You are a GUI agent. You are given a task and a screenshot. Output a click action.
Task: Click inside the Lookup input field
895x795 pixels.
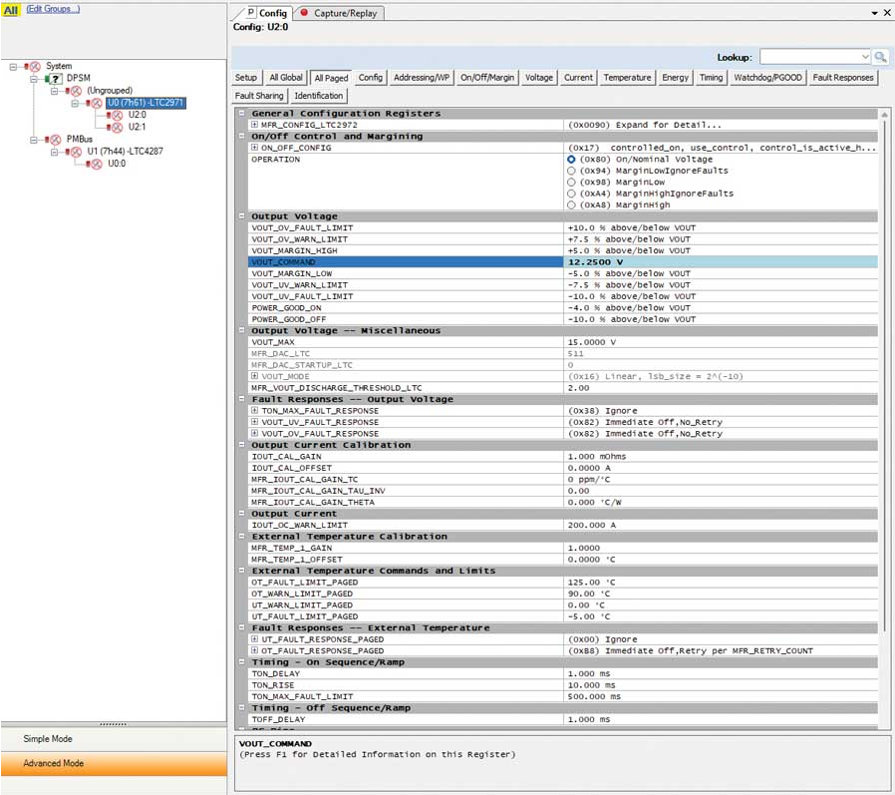pos(809,57)
